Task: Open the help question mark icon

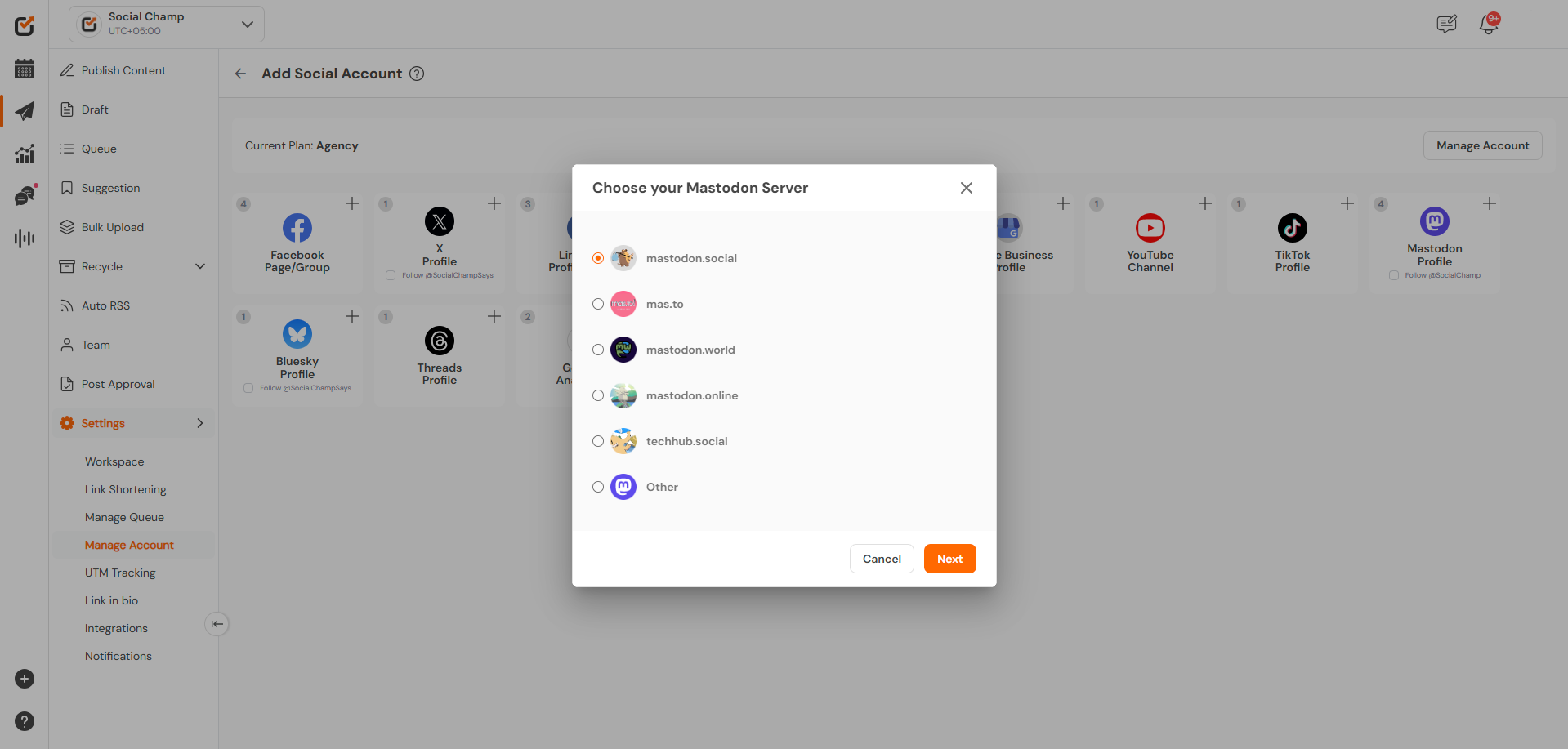Action: [25, 721]
